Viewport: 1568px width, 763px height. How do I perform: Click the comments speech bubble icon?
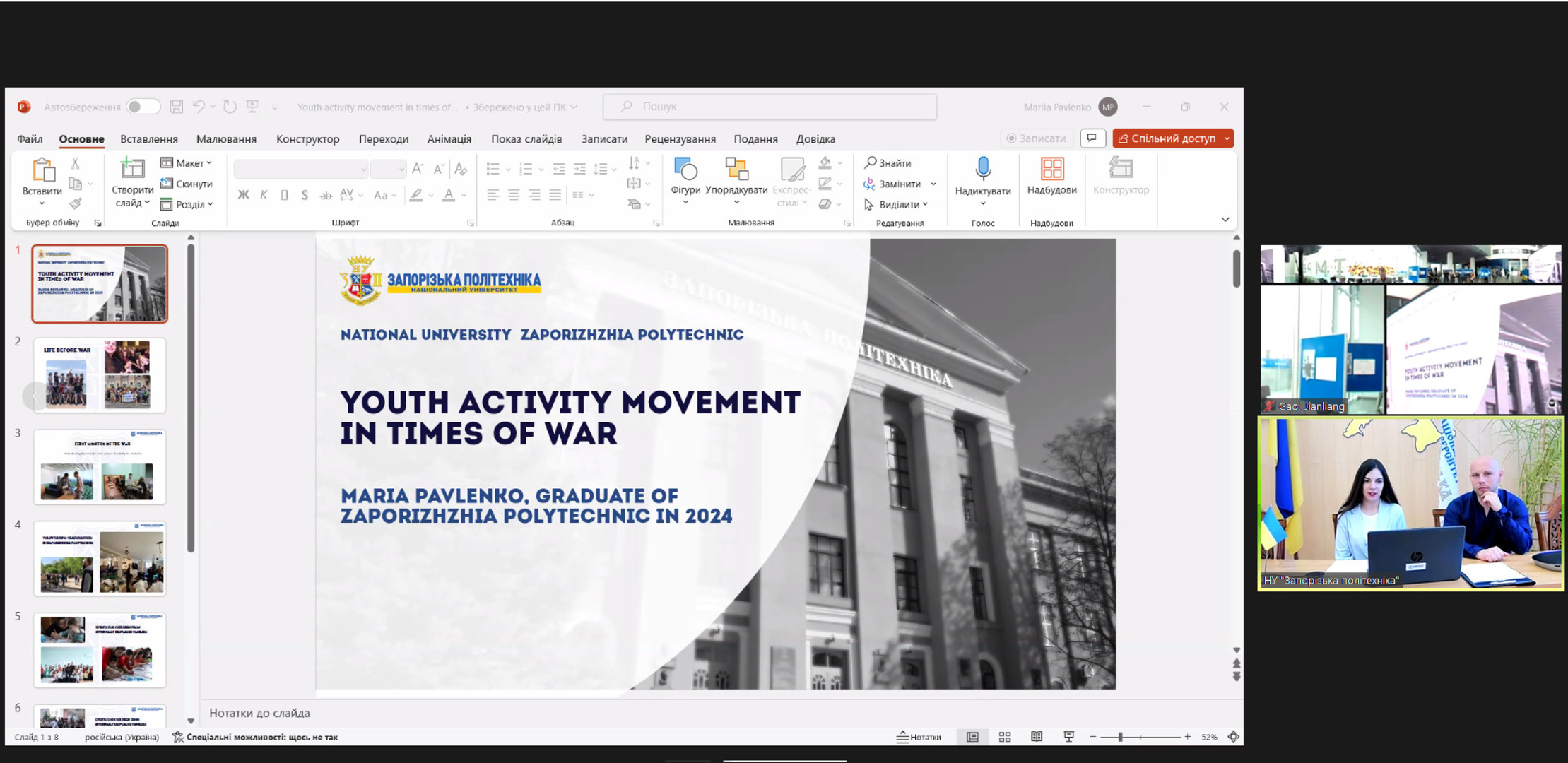(1092, 138)
